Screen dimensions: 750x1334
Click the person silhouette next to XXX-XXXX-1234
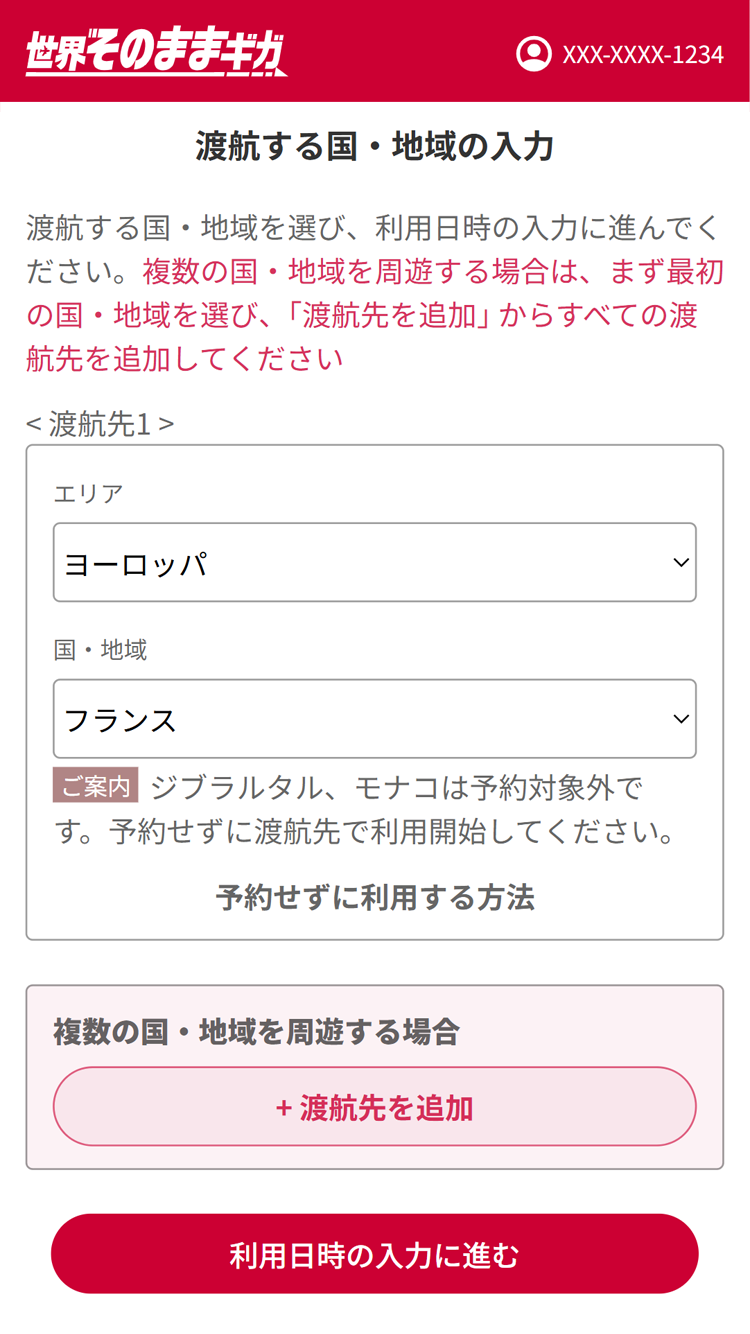pyautogui.click(x=535, y=55)
